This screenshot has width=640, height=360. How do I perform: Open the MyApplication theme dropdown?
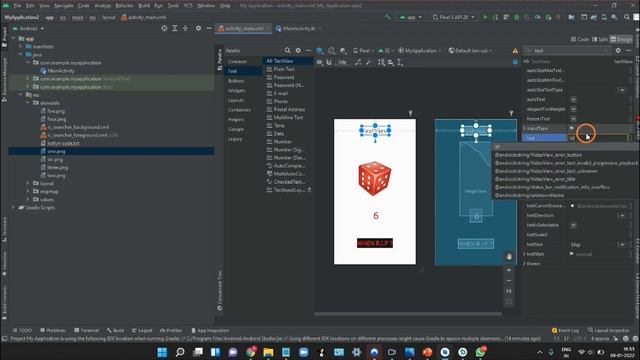click(x=420, y=51)
